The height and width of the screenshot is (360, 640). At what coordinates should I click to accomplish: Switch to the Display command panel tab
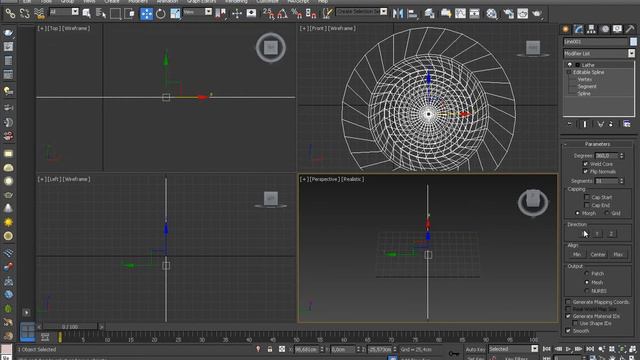click(x=618, y=29)
